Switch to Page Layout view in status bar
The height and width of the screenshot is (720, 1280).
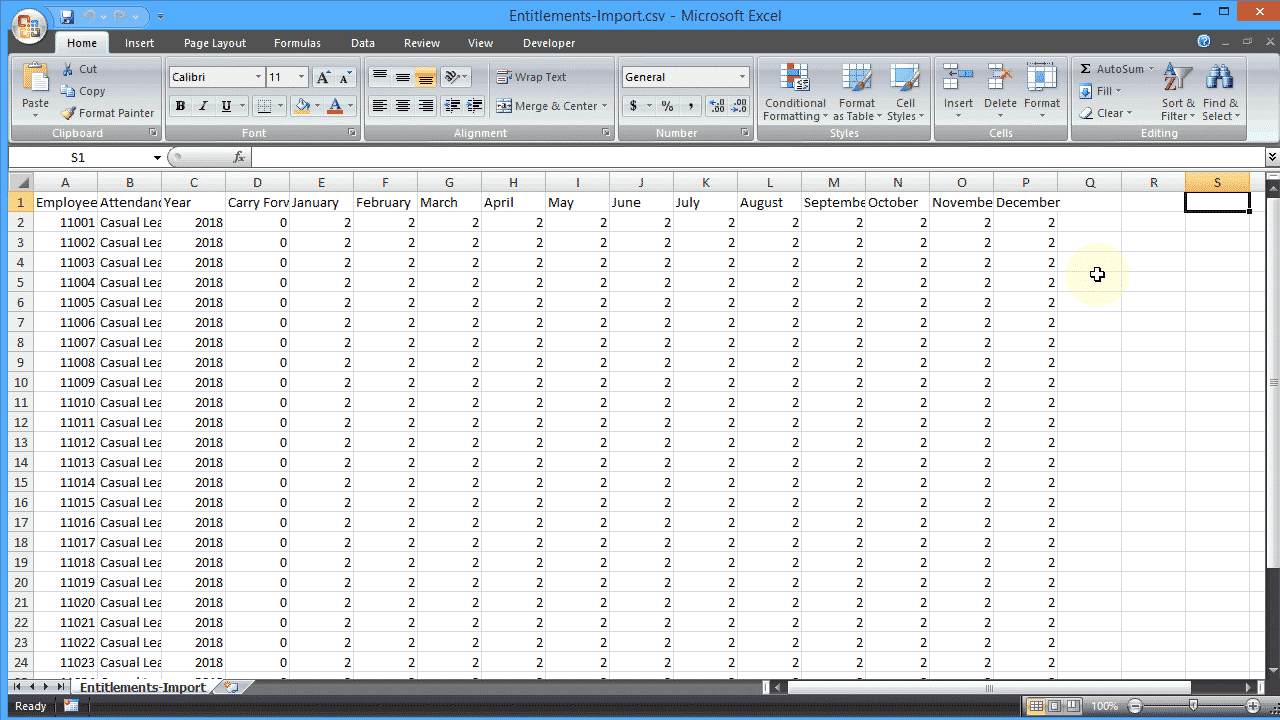pyautogui.click(x=1054, y=706)
